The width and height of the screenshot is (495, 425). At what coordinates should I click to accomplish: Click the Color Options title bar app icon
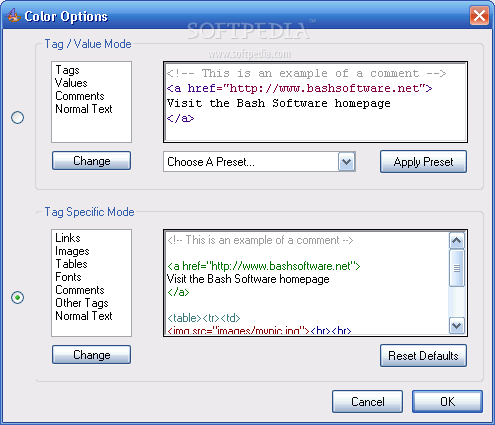[13, 15]
